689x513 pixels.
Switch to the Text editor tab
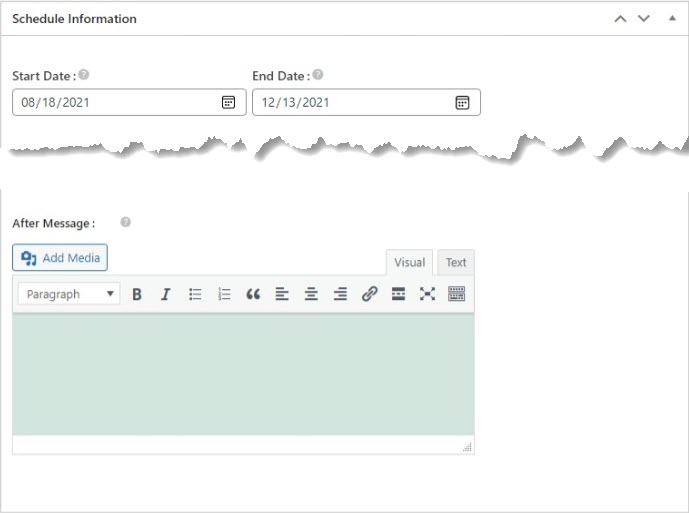pos(456,262)
